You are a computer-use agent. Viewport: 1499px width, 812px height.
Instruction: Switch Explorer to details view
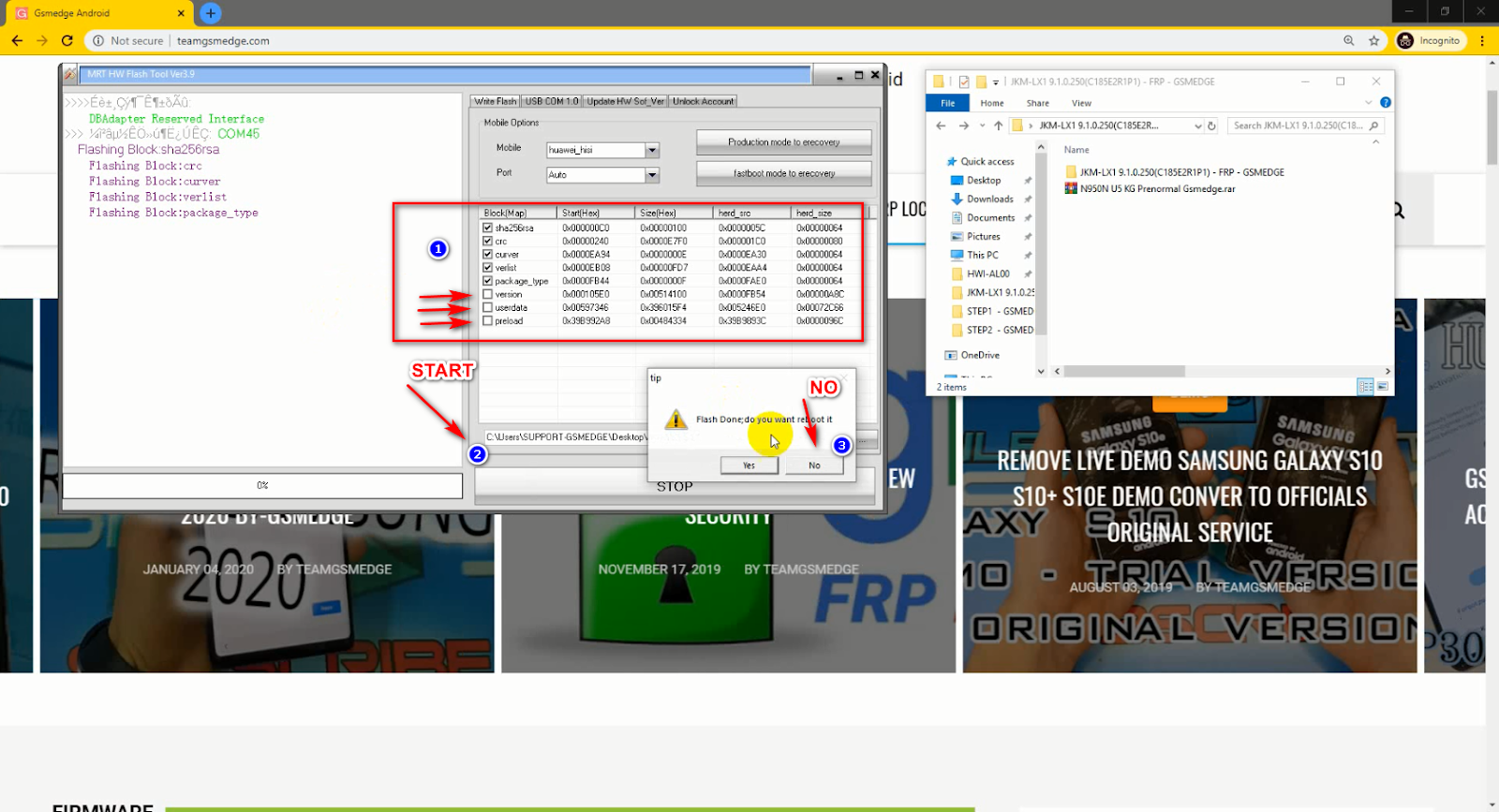(x=1366, y=387)
